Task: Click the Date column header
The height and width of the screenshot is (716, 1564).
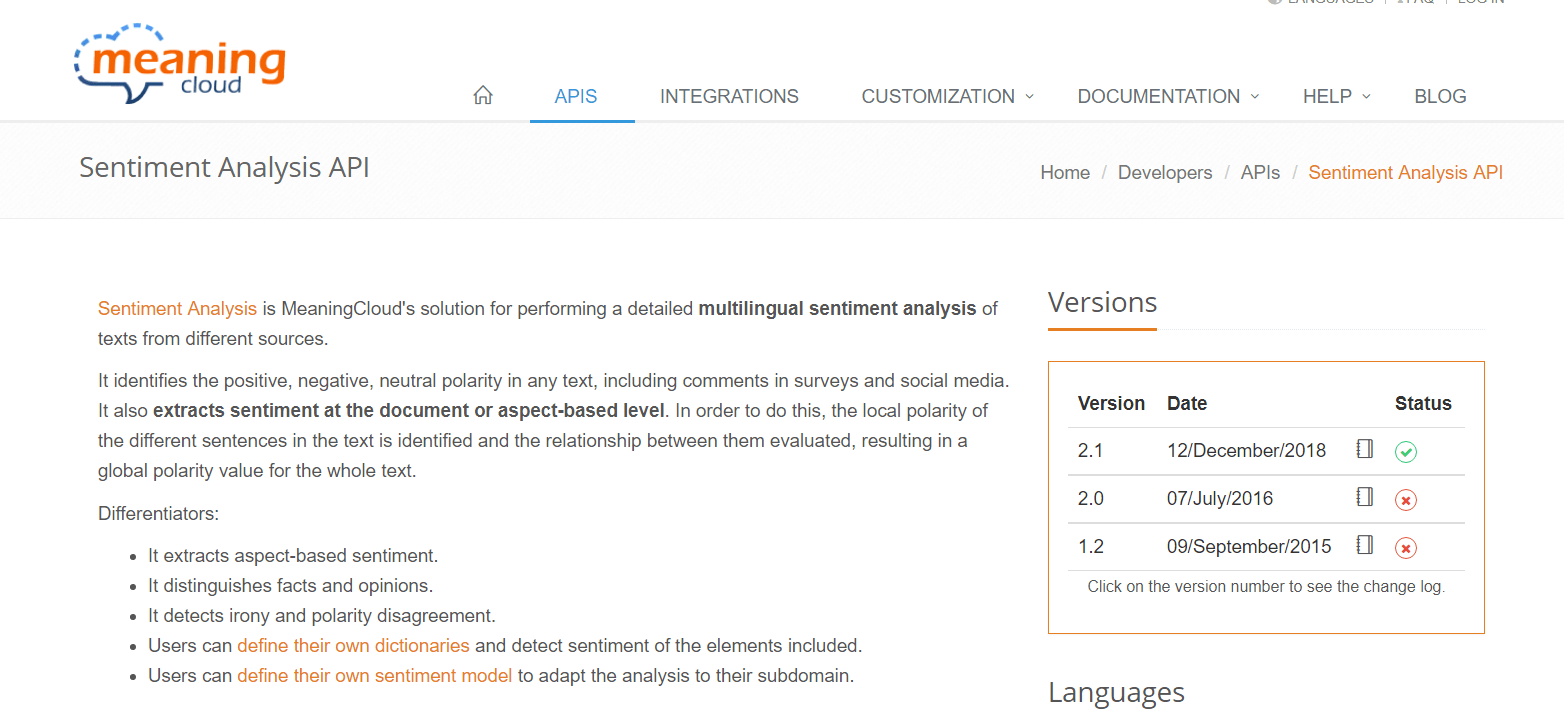Action: coord(1187,404)
